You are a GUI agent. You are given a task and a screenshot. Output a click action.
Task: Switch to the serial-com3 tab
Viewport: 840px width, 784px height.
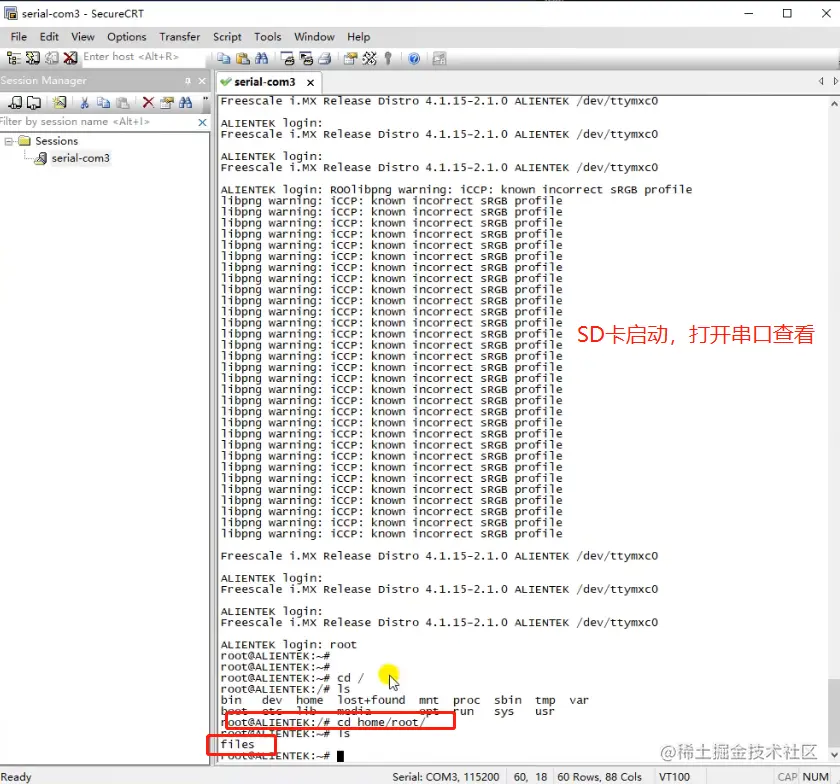tap(265, 82)
